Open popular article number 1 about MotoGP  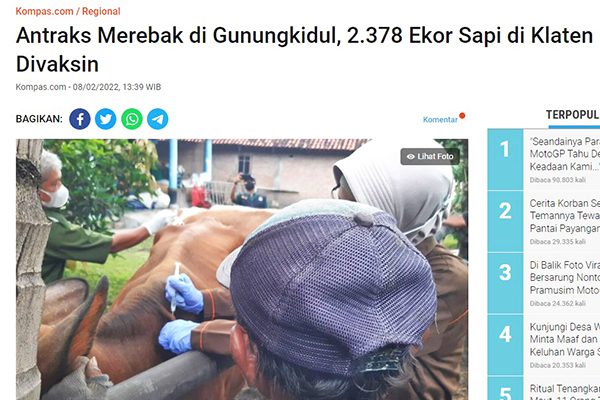click(564, 154)
